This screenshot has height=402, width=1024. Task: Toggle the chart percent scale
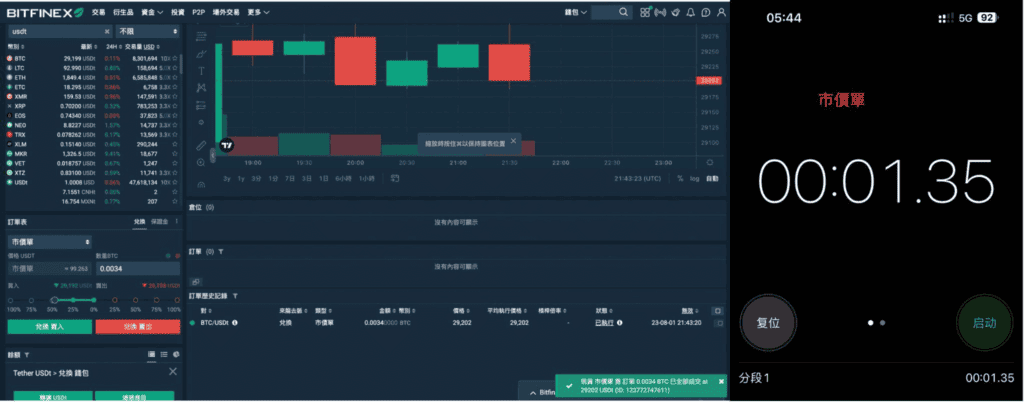pyautogui.click(x=680, y=178)
